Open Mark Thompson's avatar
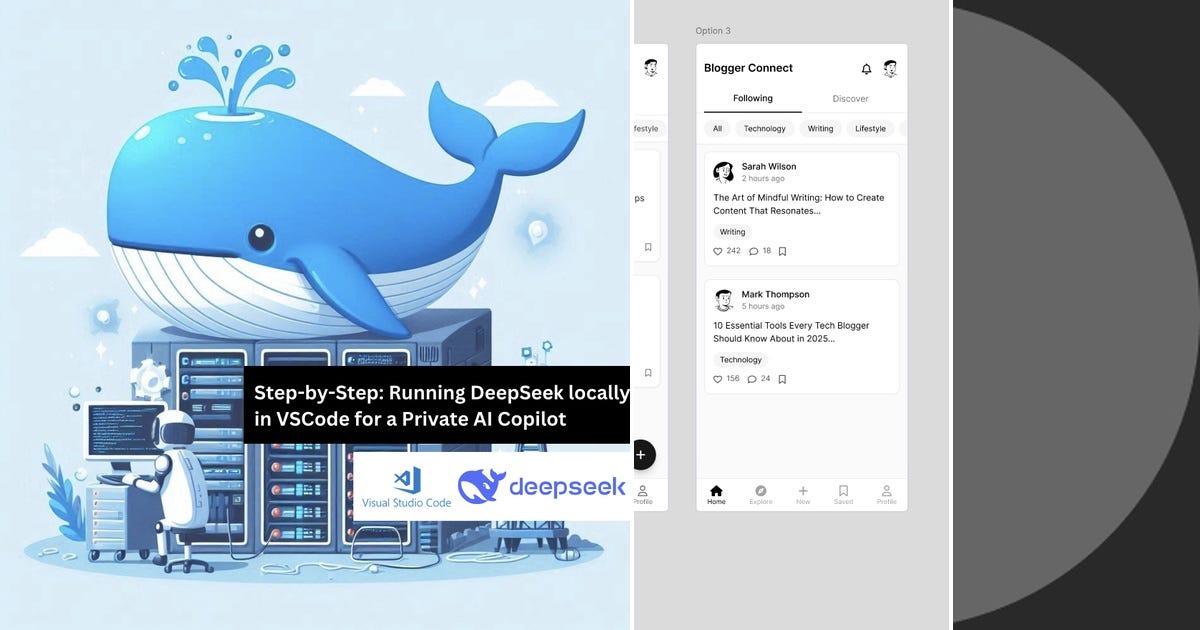Screen dimensions: 1200x630 723,300
